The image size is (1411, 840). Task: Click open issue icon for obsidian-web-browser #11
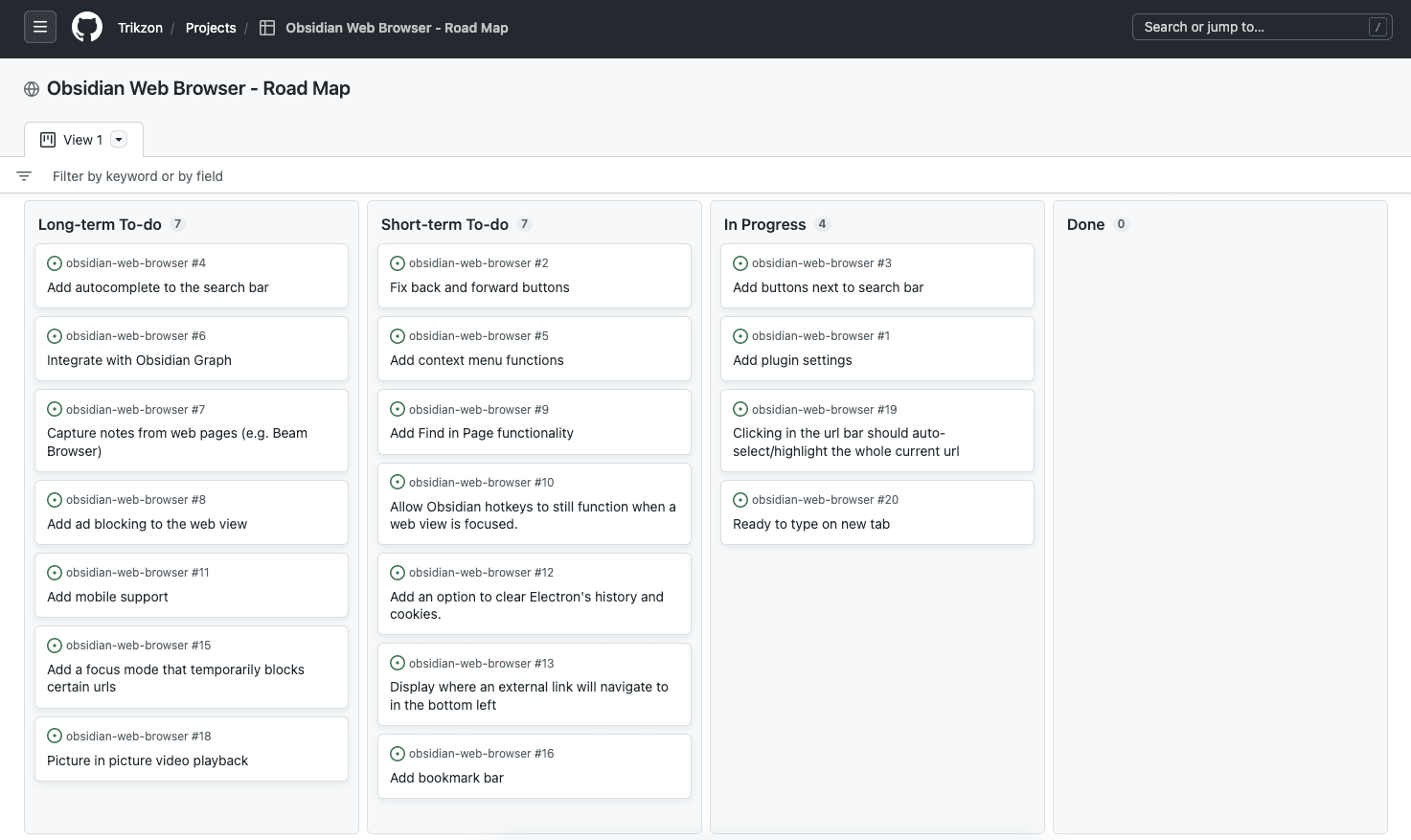pos(55,573)
